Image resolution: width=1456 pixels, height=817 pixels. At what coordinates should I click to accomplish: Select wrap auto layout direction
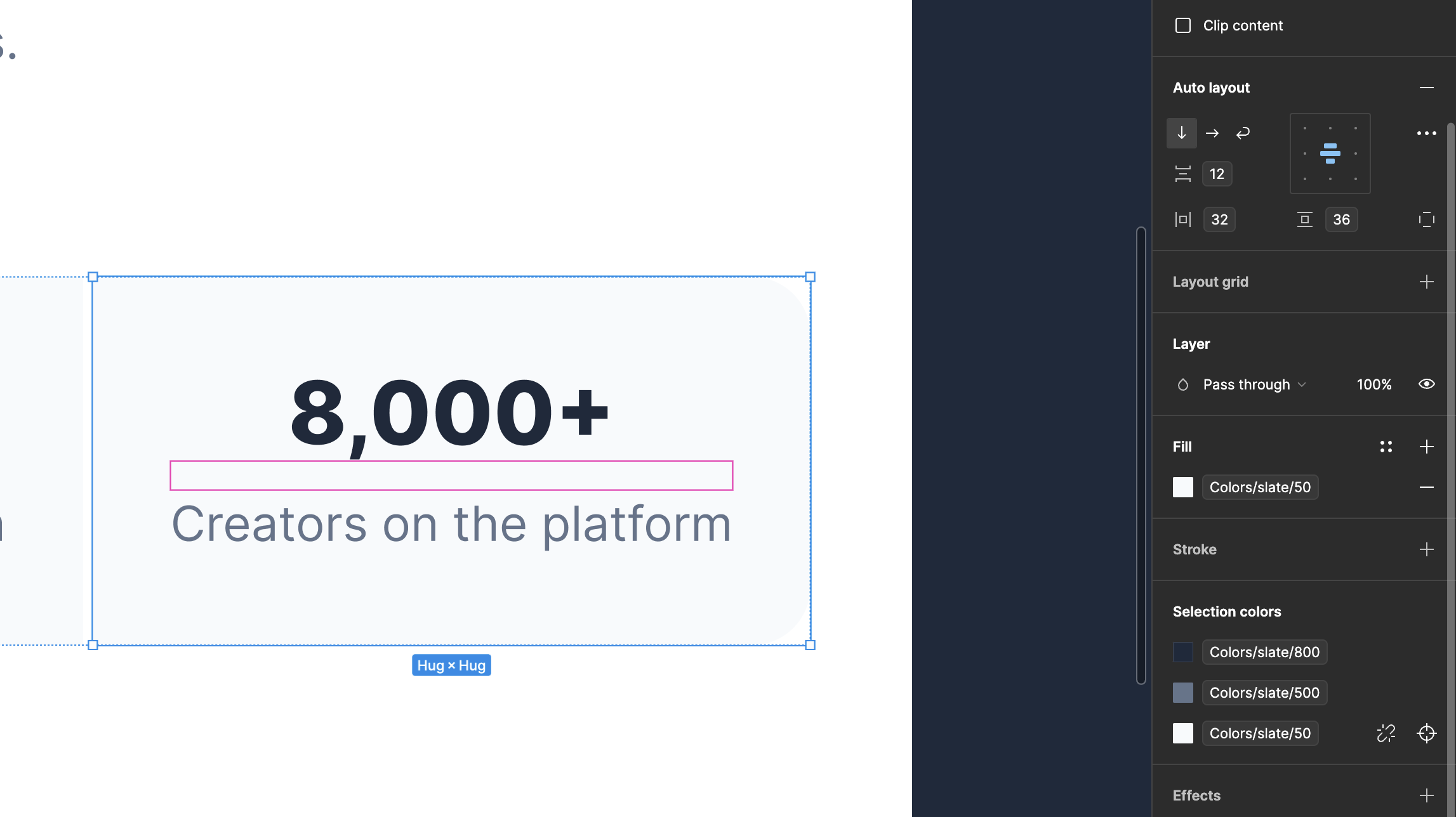(1243, 133)
